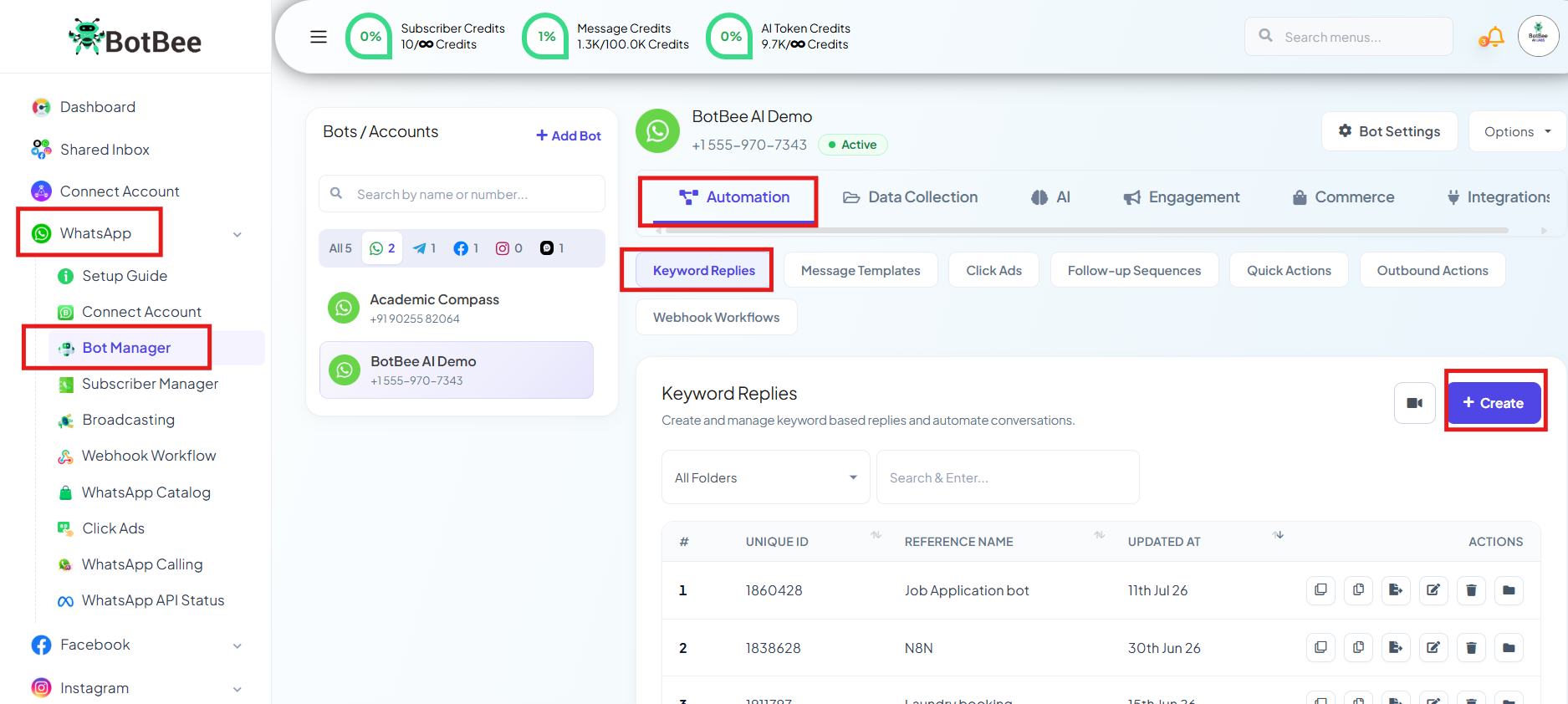
Task: Select the Webhook Workflows sub-tab
Action: pyautogui.click(x=716, y=317)
